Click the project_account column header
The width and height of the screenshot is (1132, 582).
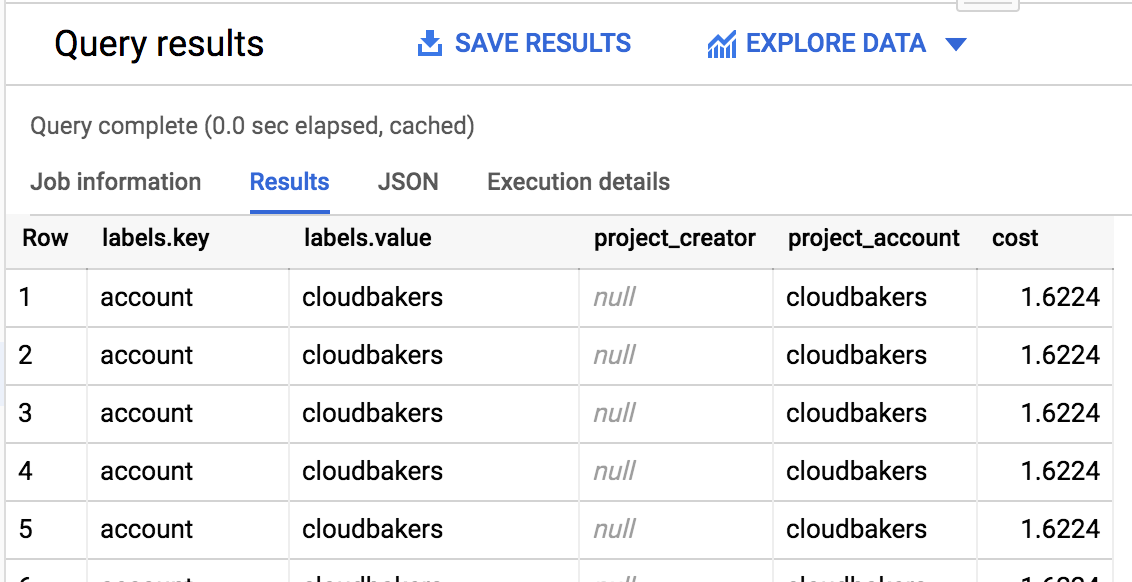pyautogui.click(x=872, y=238)
